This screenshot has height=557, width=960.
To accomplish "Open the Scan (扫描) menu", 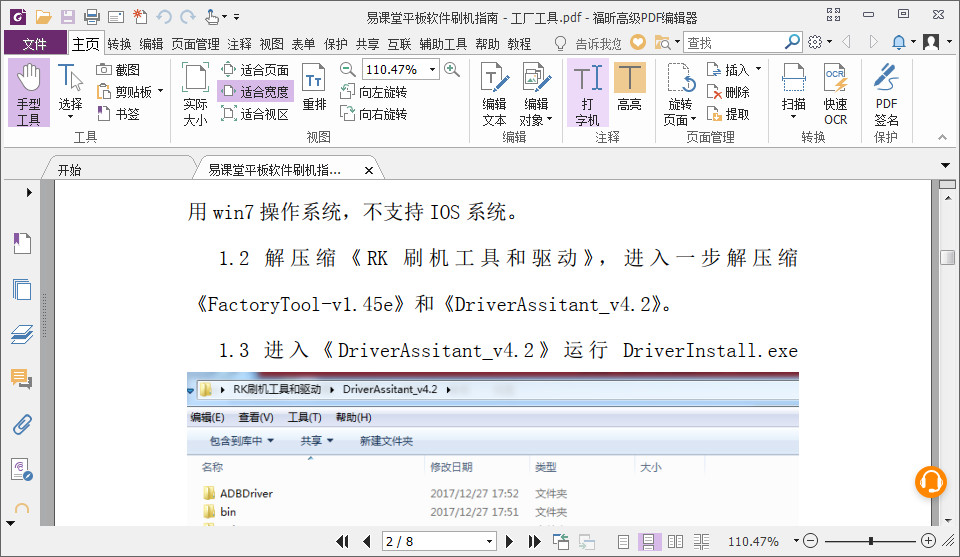I will point(793,91).
